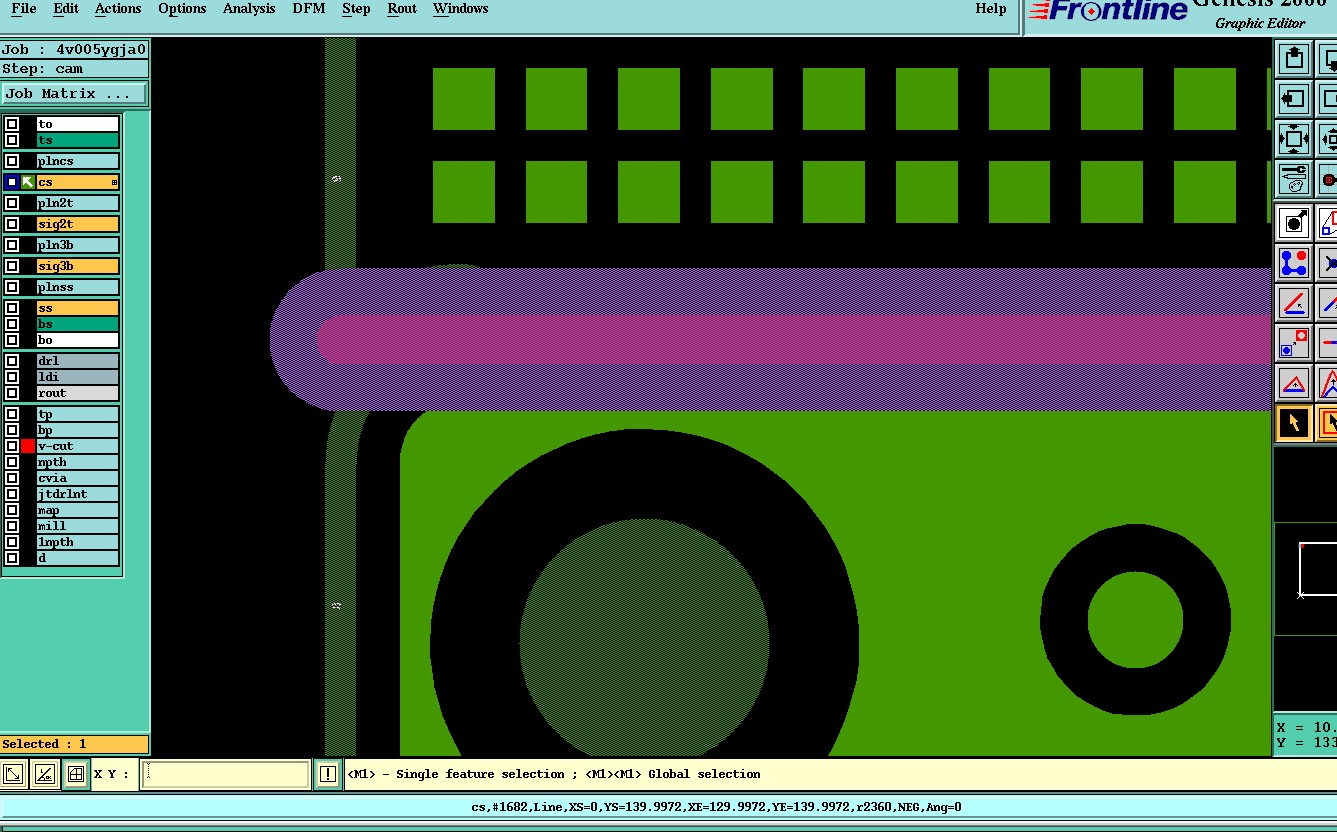1337x832 pixels.
Task: Open the Analysis menu
Action: click(250, 9)
